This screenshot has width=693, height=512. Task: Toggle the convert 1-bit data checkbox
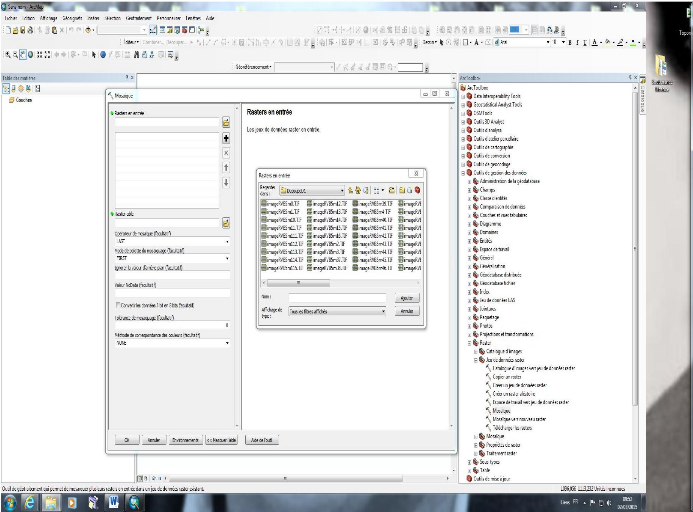(x=116, y=306)
